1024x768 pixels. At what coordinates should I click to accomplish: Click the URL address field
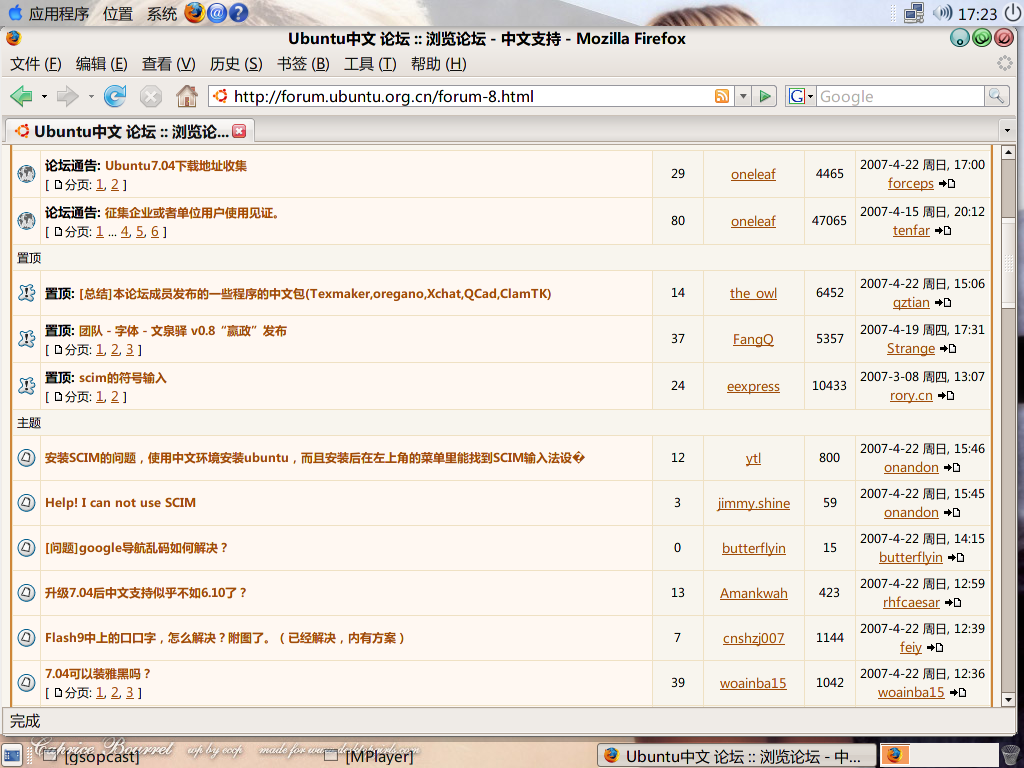[x=470, y=97]
